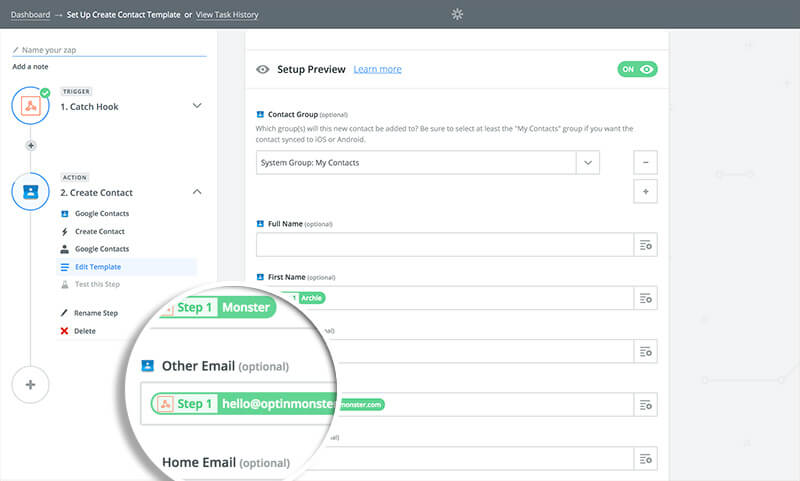Click the Full Name label icon
800x481 pixels.
pyautogui.click(x=260, y=224)
